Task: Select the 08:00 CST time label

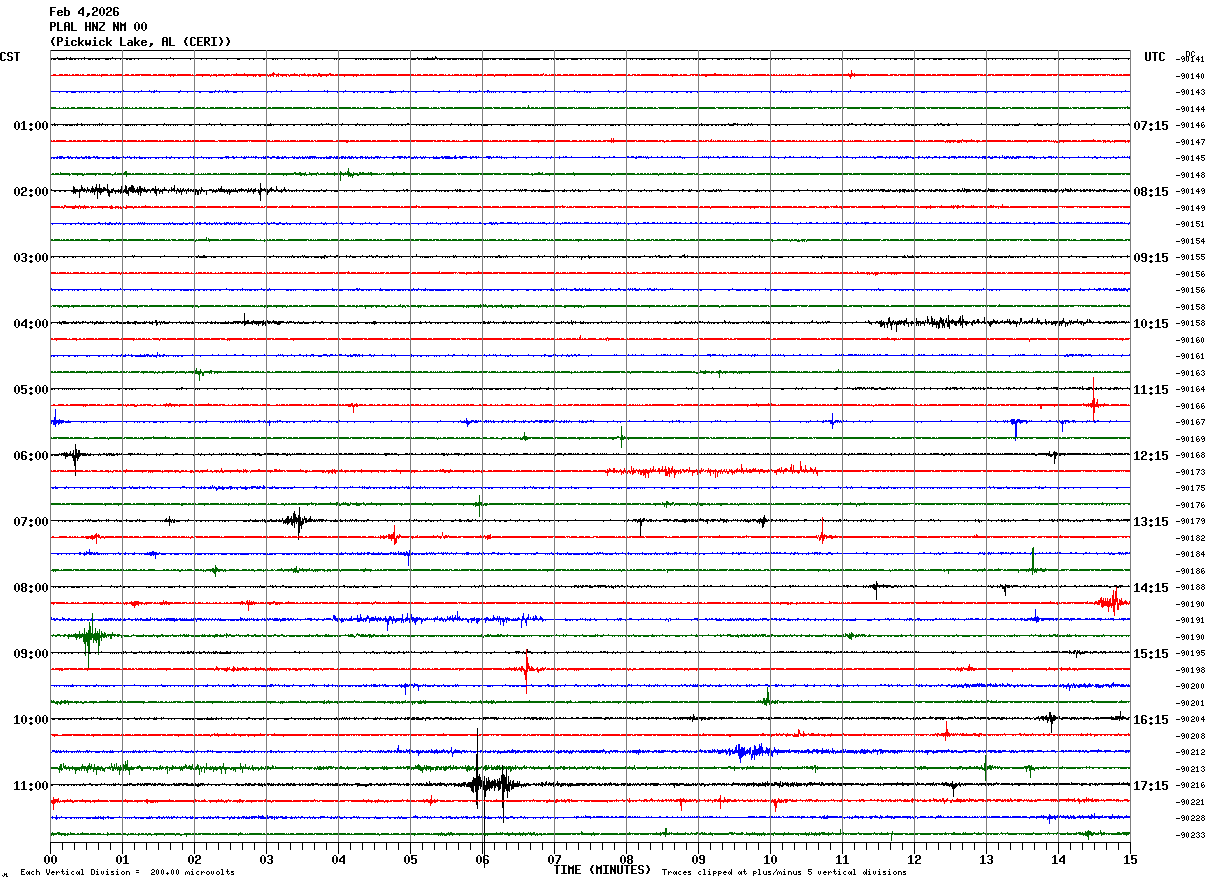Action: point(30,588)
